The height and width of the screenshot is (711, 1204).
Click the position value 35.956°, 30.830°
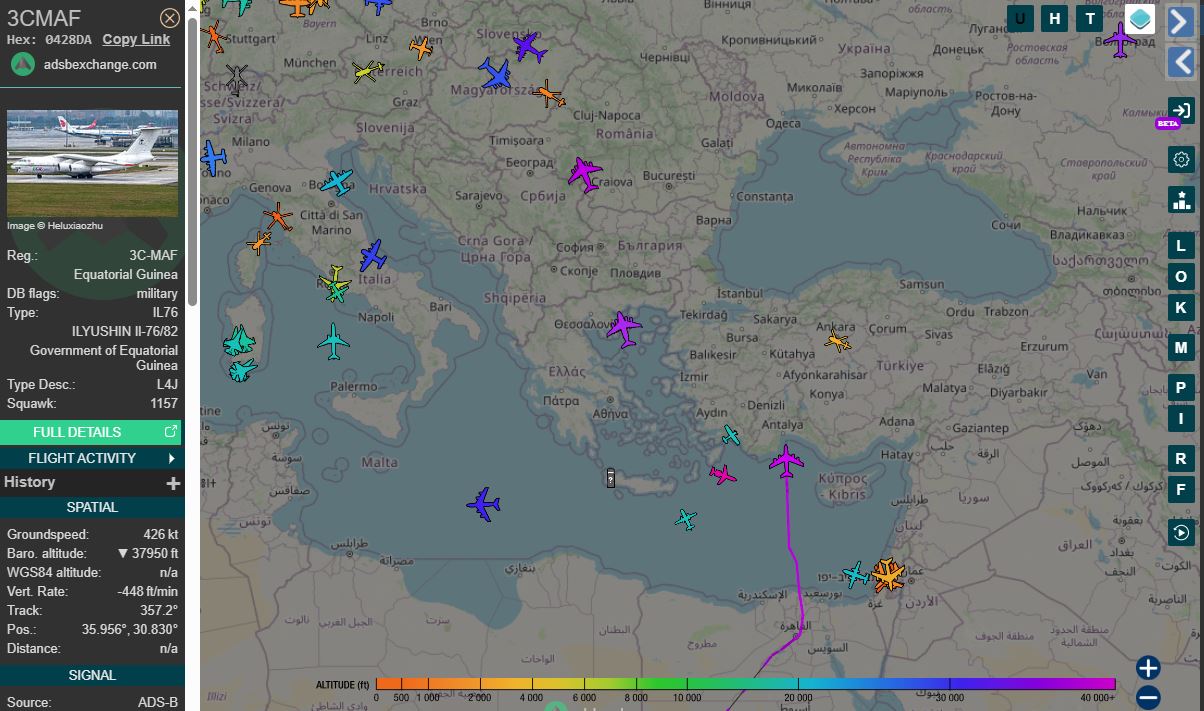pyautogui.click(x=130, y=629)
